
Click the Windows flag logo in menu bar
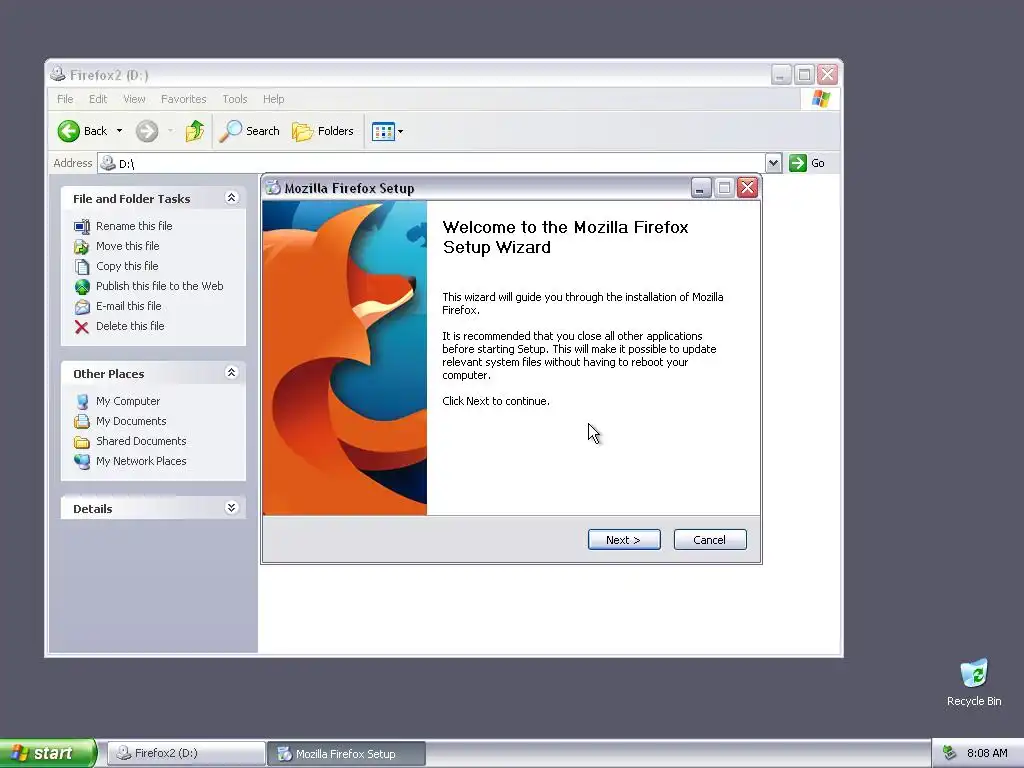click(821, 99)
